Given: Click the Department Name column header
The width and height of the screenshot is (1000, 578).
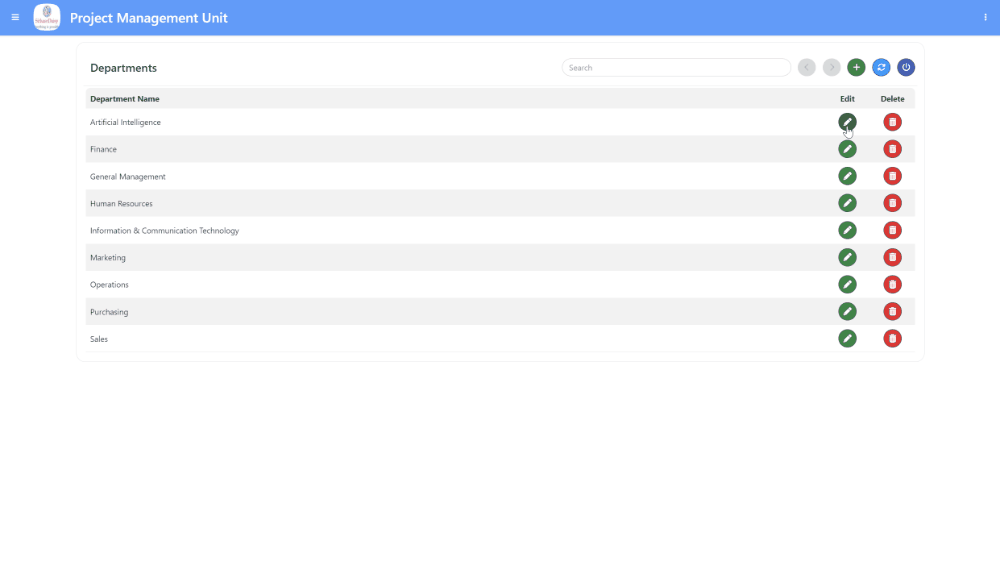Looking at the screenshot, I should tap(125, 99).
